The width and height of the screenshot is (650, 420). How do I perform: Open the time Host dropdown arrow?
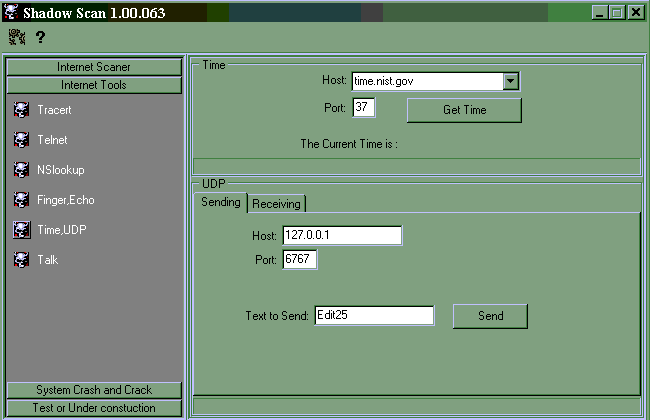tap(510, 81)
